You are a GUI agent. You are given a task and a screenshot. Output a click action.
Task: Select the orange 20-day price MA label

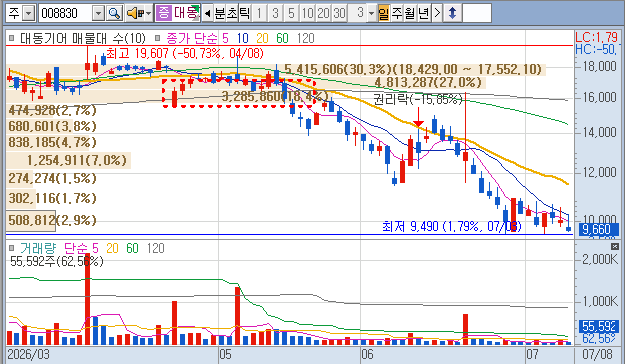pos(262,38)
